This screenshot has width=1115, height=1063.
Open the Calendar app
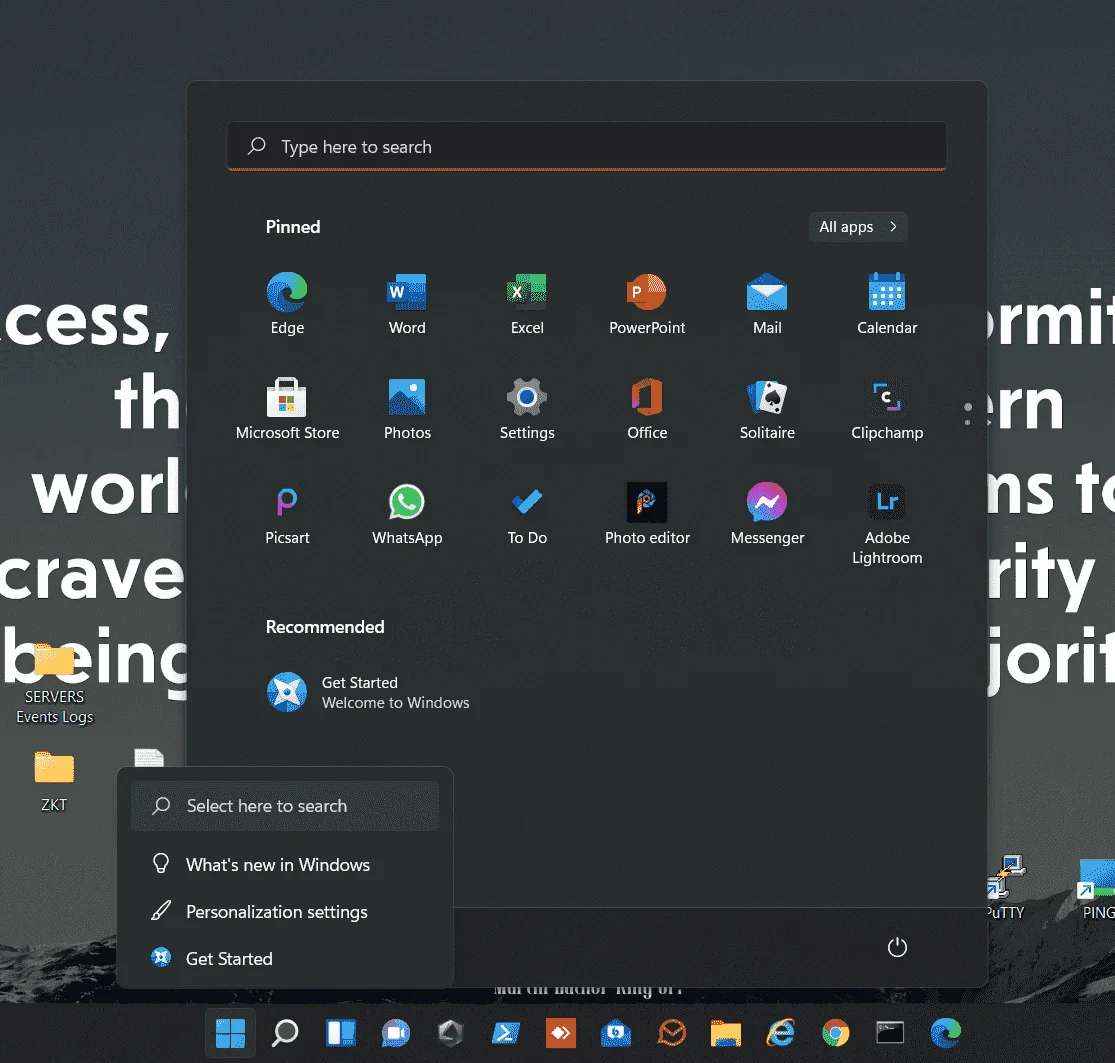click(887, 304)
